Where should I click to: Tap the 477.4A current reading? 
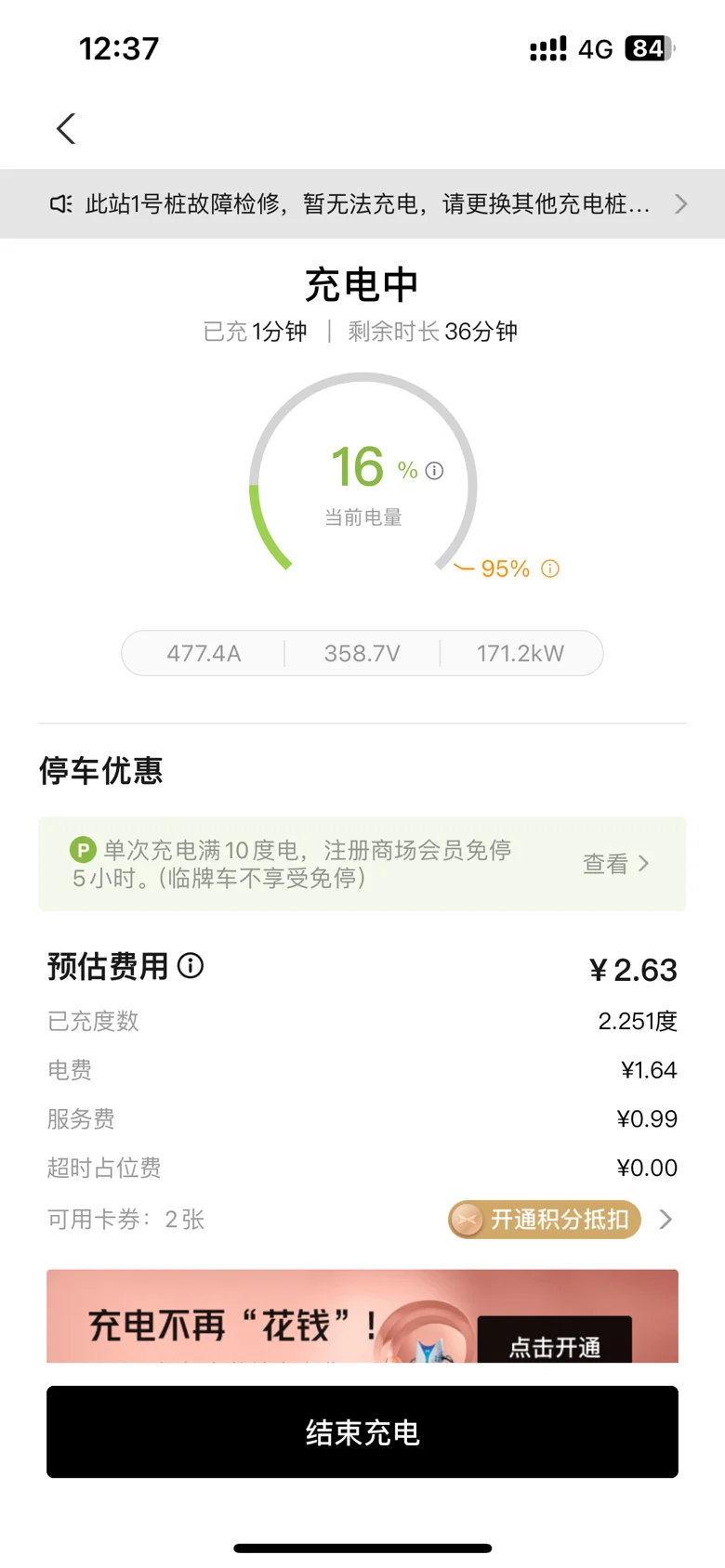pyautogui.click(x=204, y=653)
